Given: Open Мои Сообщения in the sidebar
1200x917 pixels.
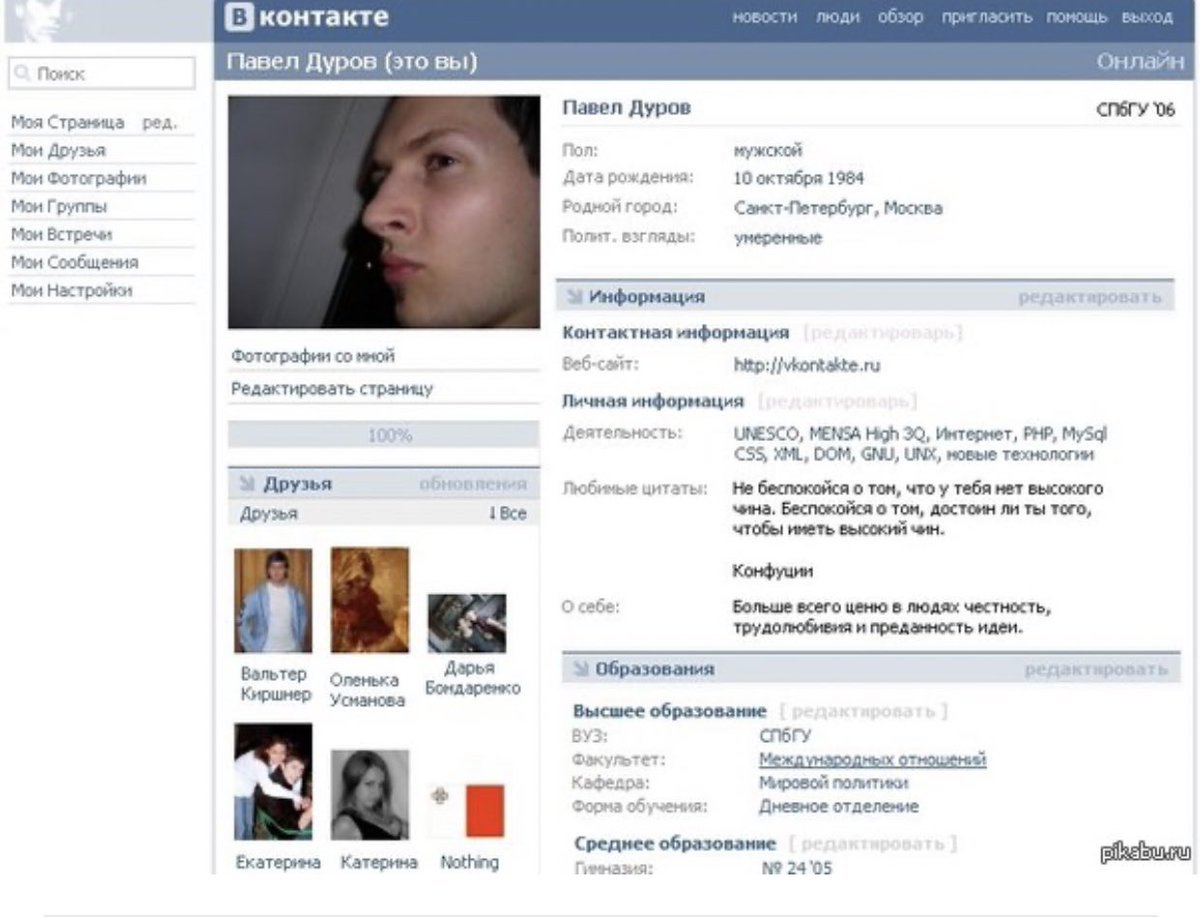Looking at the screenshot, I should tap(74, 262).
